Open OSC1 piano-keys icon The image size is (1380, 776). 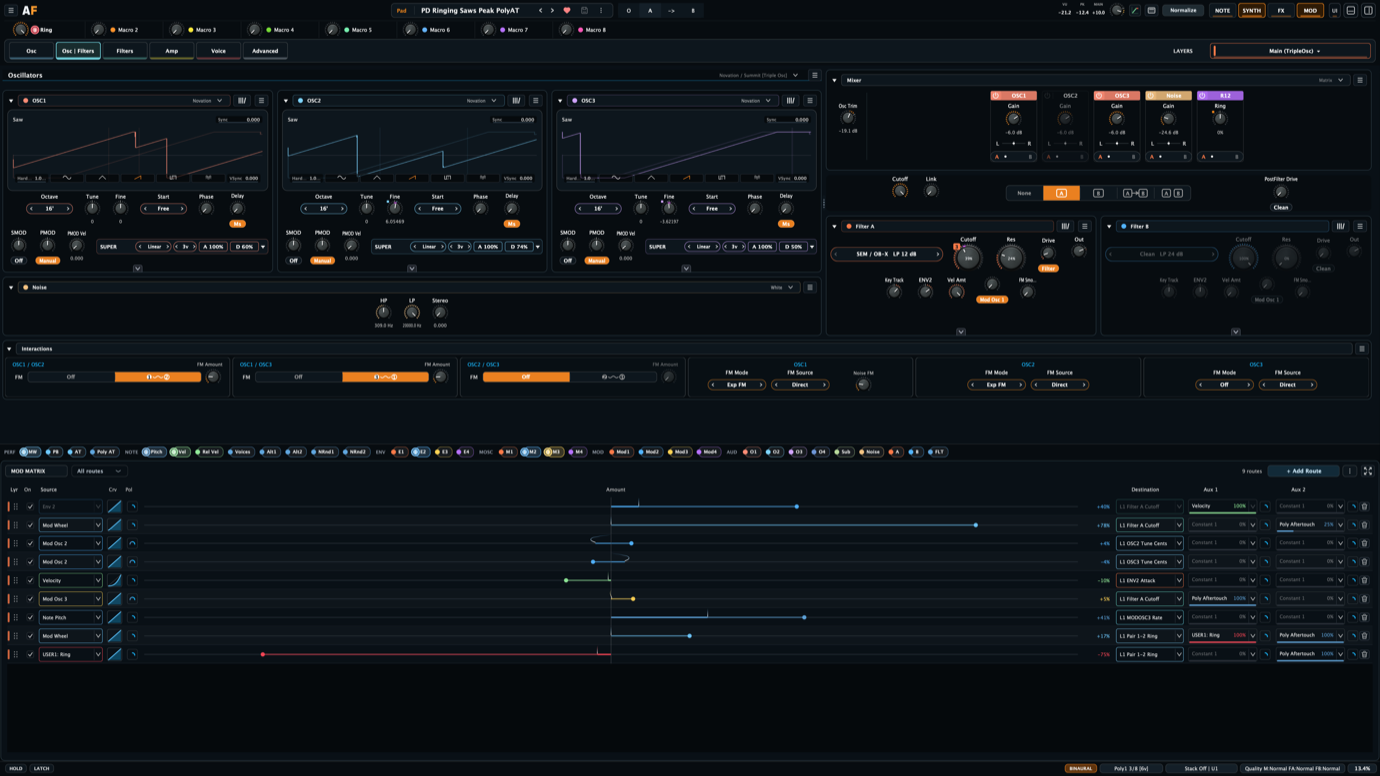(242, 100)
